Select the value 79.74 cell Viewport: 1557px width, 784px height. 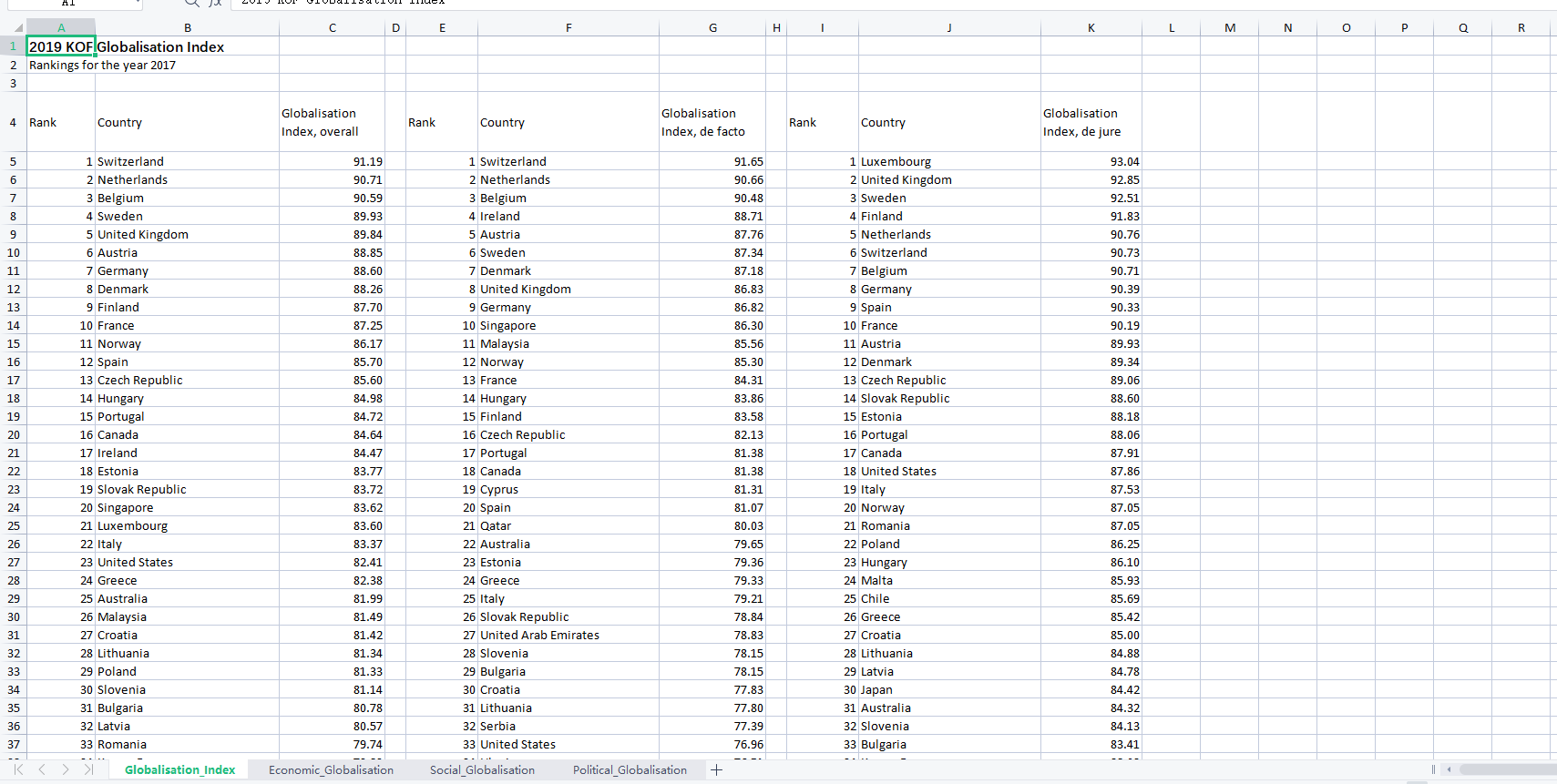(333, 744)
